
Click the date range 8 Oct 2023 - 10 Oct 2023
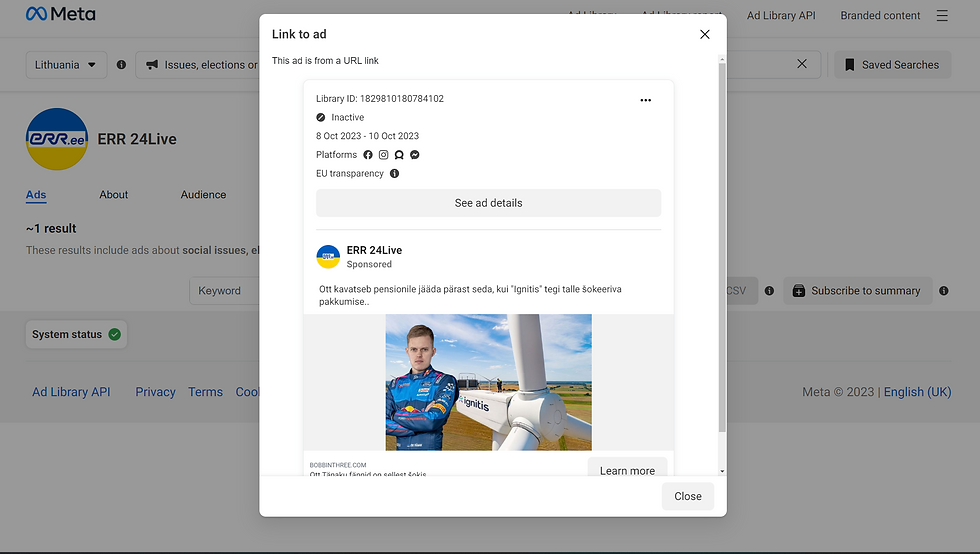coord(367,136)
